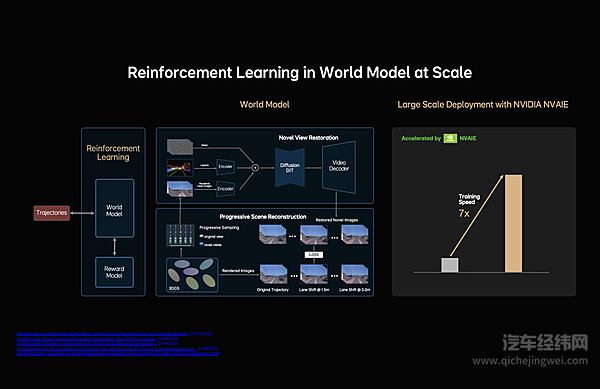
Task: Select the World Model box under Reinforcement Learning
Action: click(x=114, y=208)
